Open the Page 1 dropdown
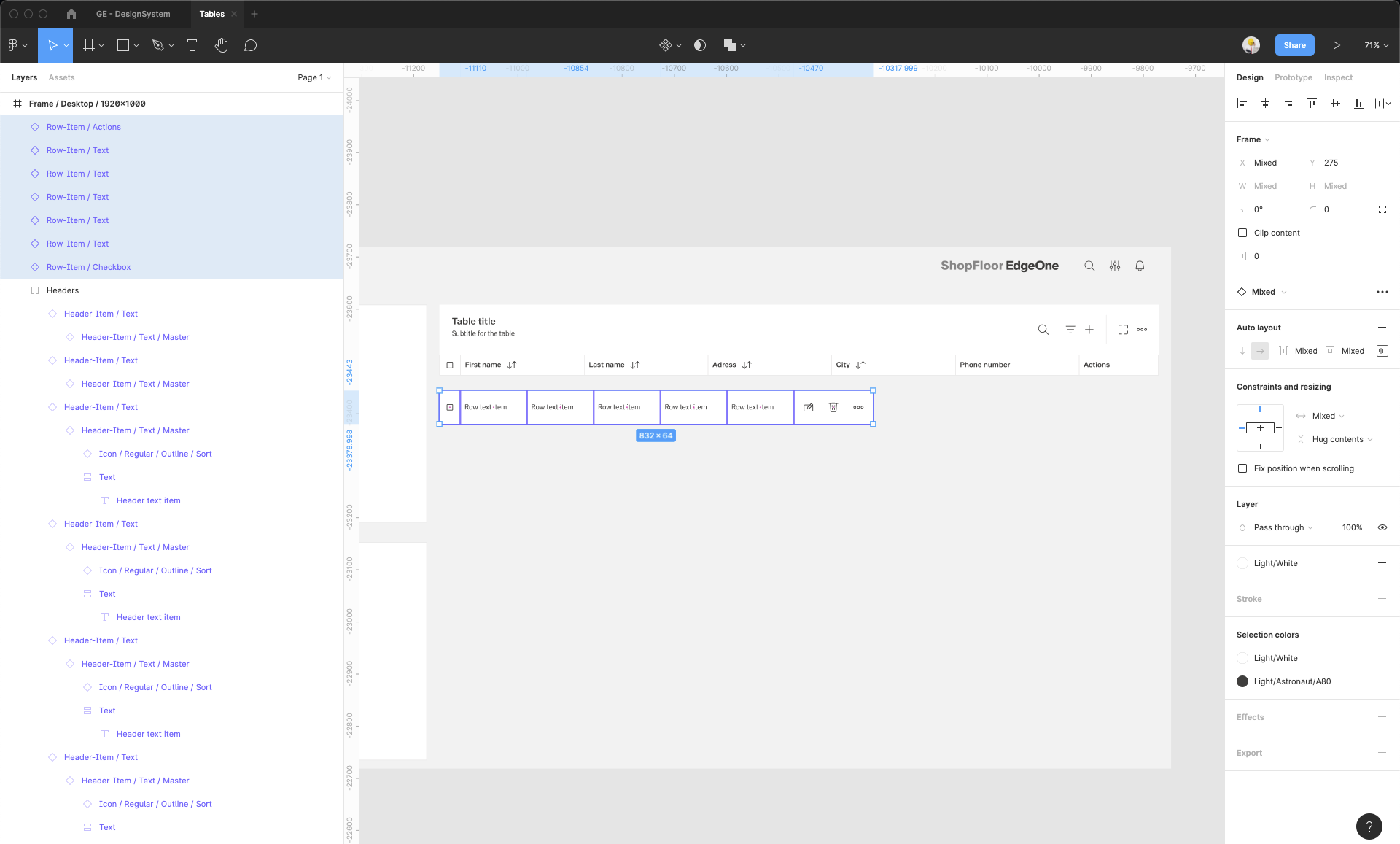The width and height of the screenshot is (1400, 844). coord(314,77)
